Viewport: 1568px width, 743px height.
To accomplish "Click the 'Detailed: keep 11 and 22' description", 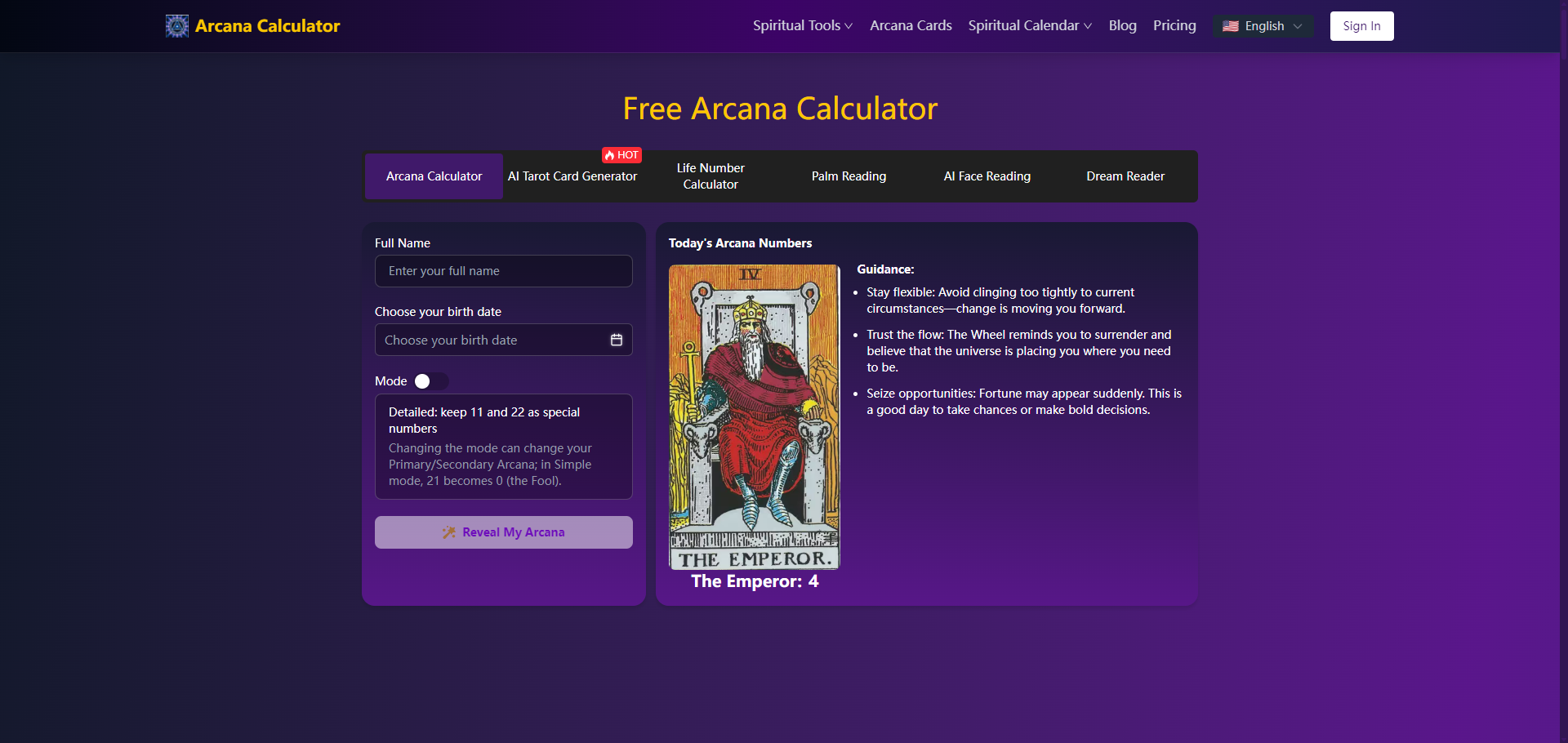I will click(x=484, y=420).
